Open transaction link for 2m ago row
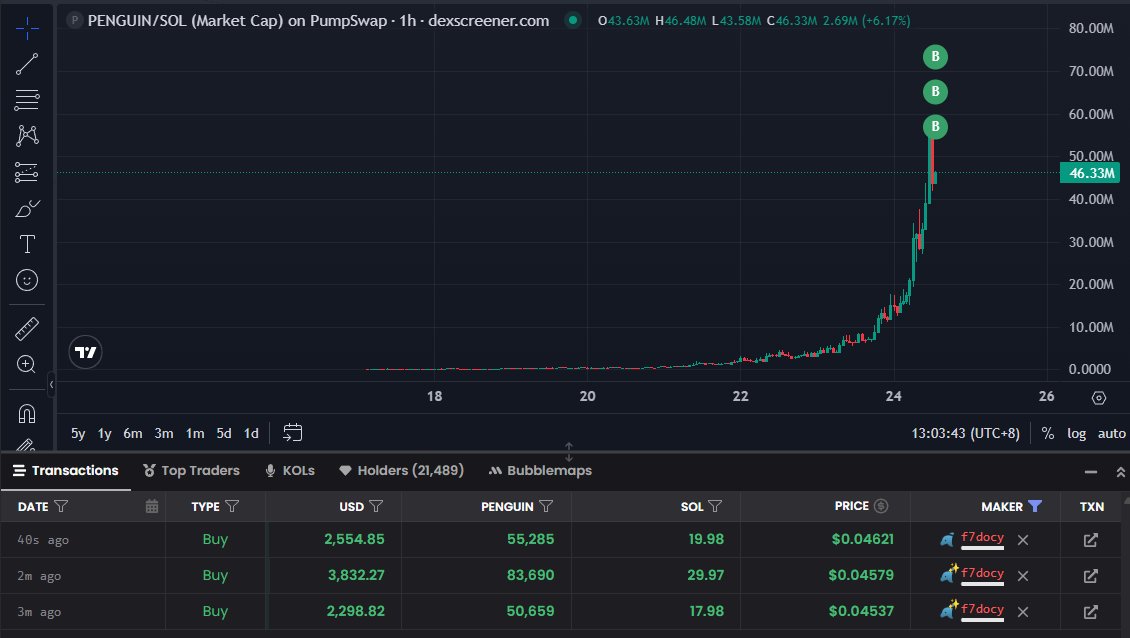 coord(1090,576)
